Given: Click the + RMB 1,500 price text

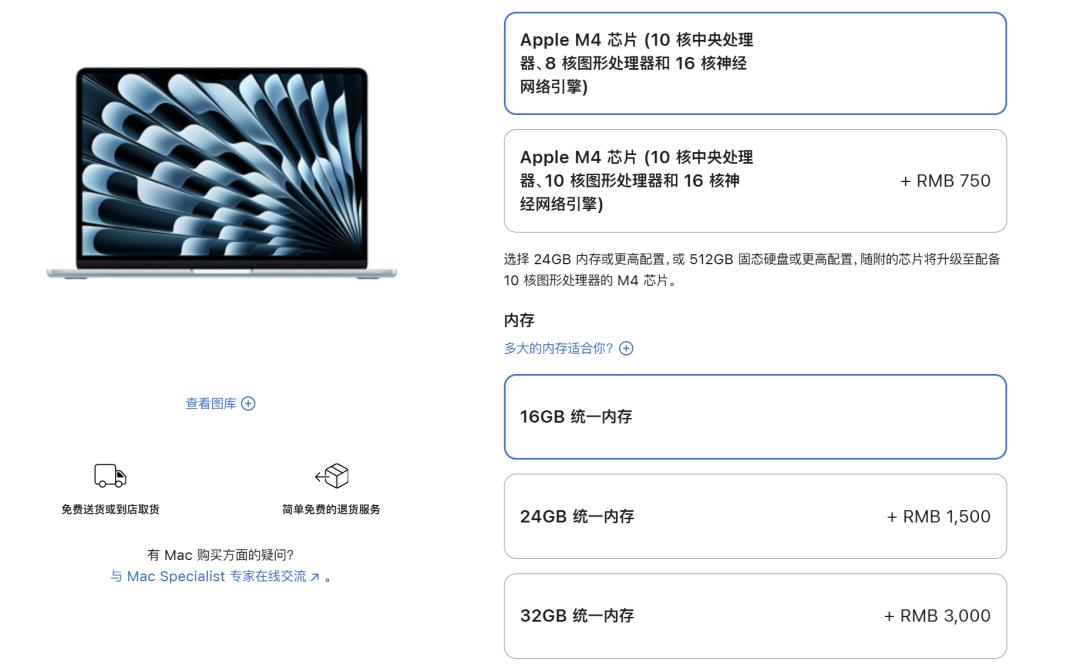Looking at the screenshot, I should click(938, 517).
